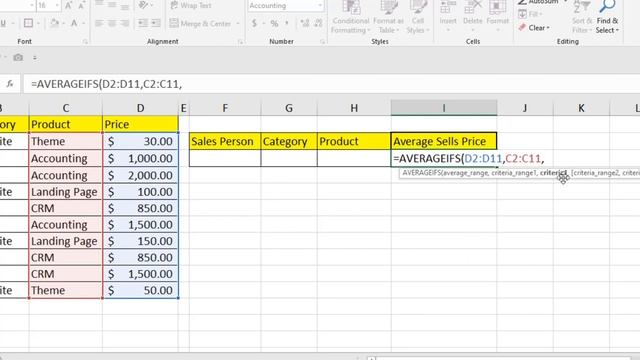Screen dimensions: 640x360
Task: Select the price cell showing 100.00
Action: tap(140, 192)
